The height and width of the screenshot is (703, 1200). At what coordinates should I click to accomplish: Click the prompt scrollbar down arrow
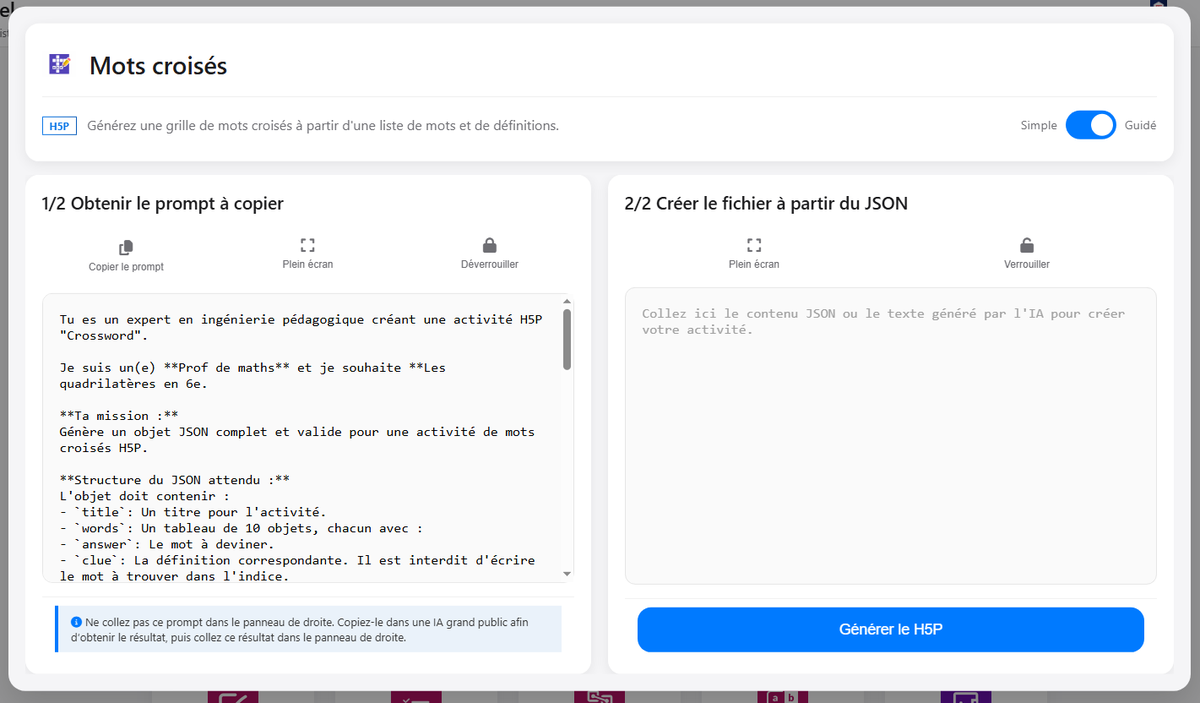point(567,573)
